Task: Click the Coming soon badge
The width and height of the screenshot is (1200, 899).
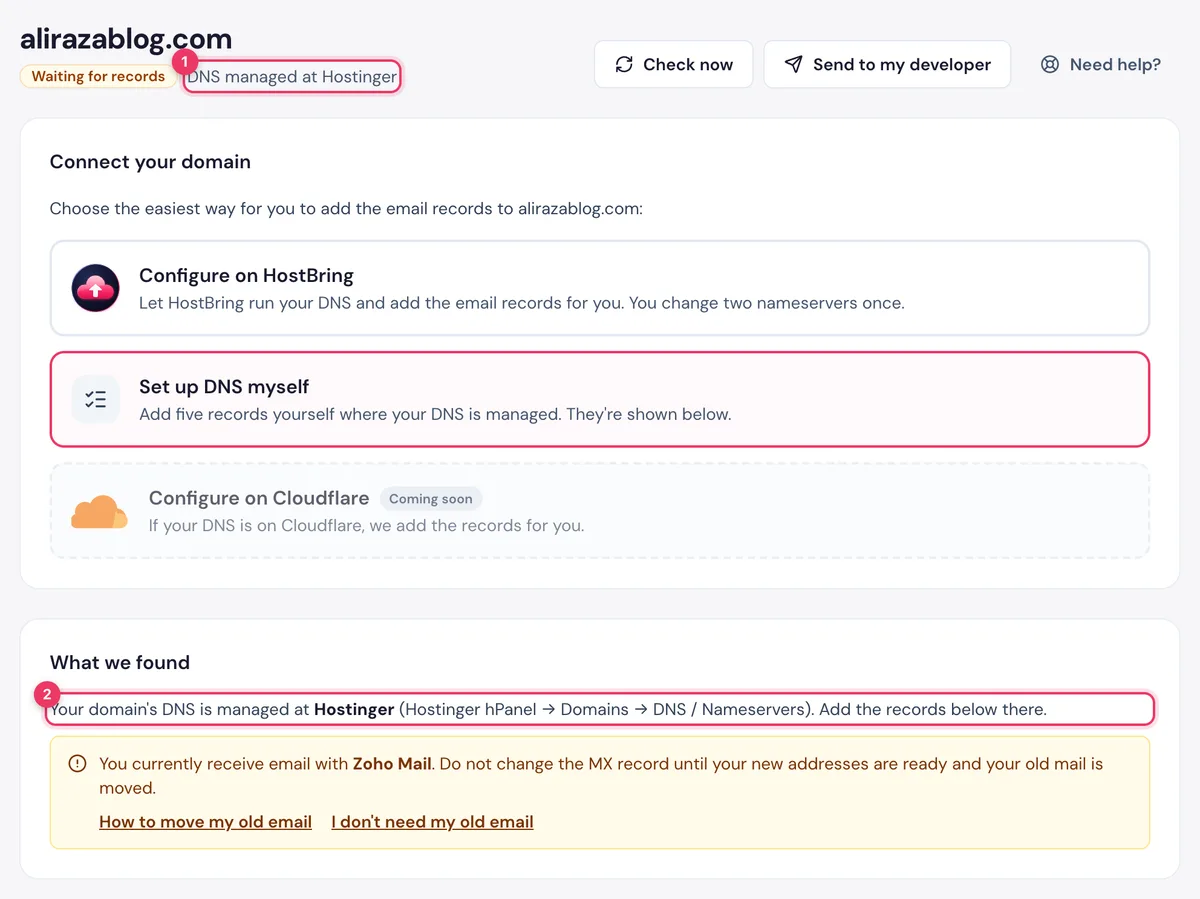Action: [x=431, y=498]
